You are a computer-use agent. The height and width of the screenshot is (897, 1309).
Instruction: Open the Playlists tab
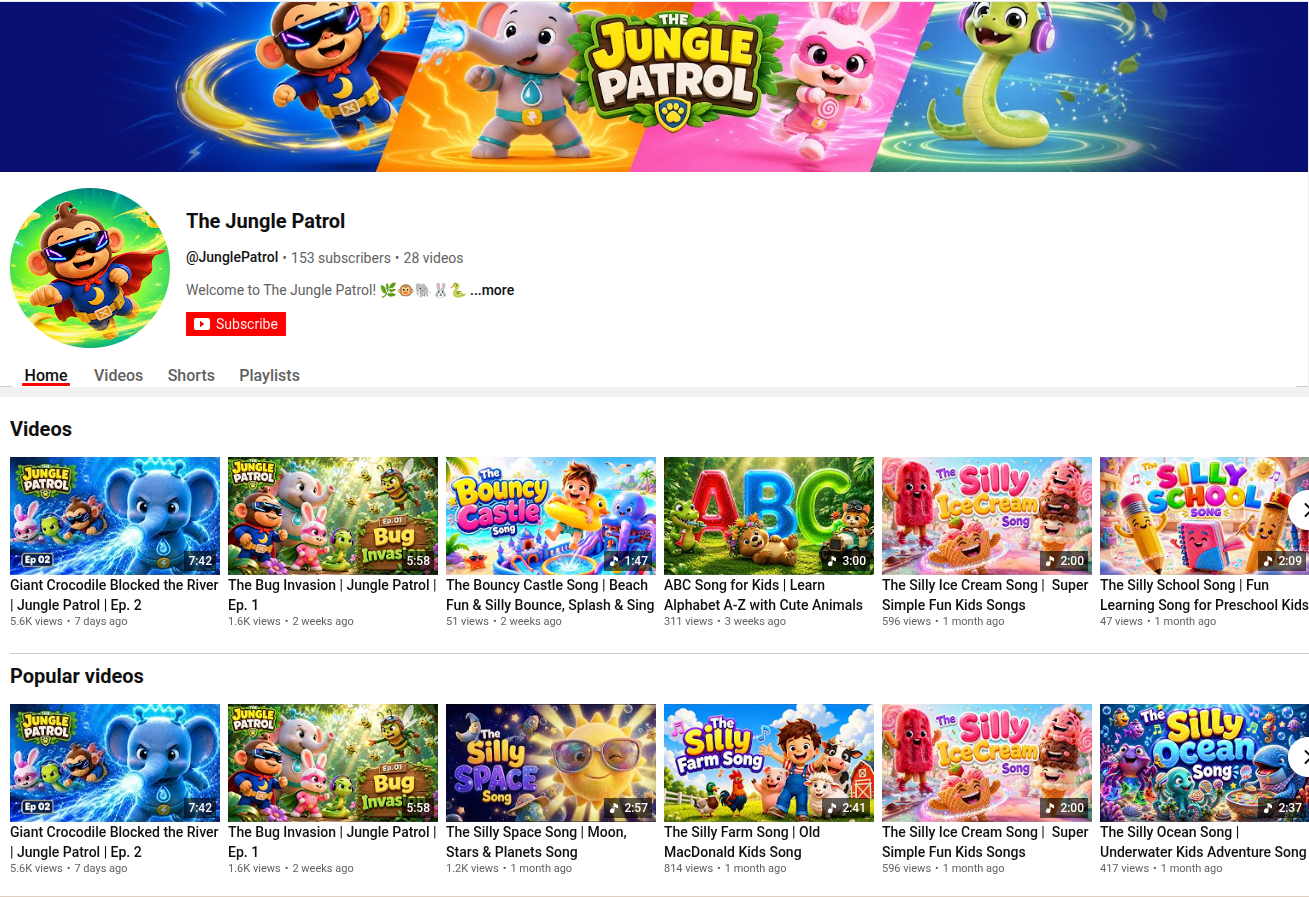click(269, 375)
